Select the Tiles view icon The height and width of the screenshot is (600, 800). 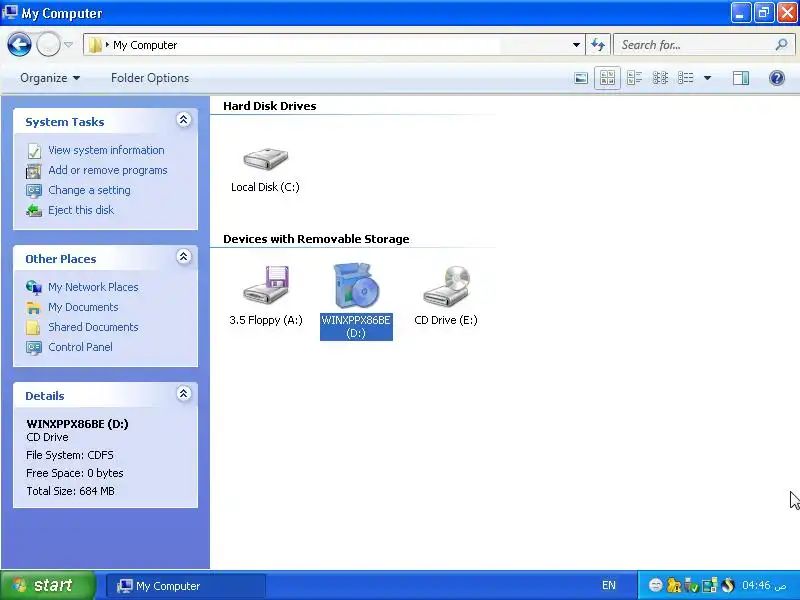[x=634, y=78]
